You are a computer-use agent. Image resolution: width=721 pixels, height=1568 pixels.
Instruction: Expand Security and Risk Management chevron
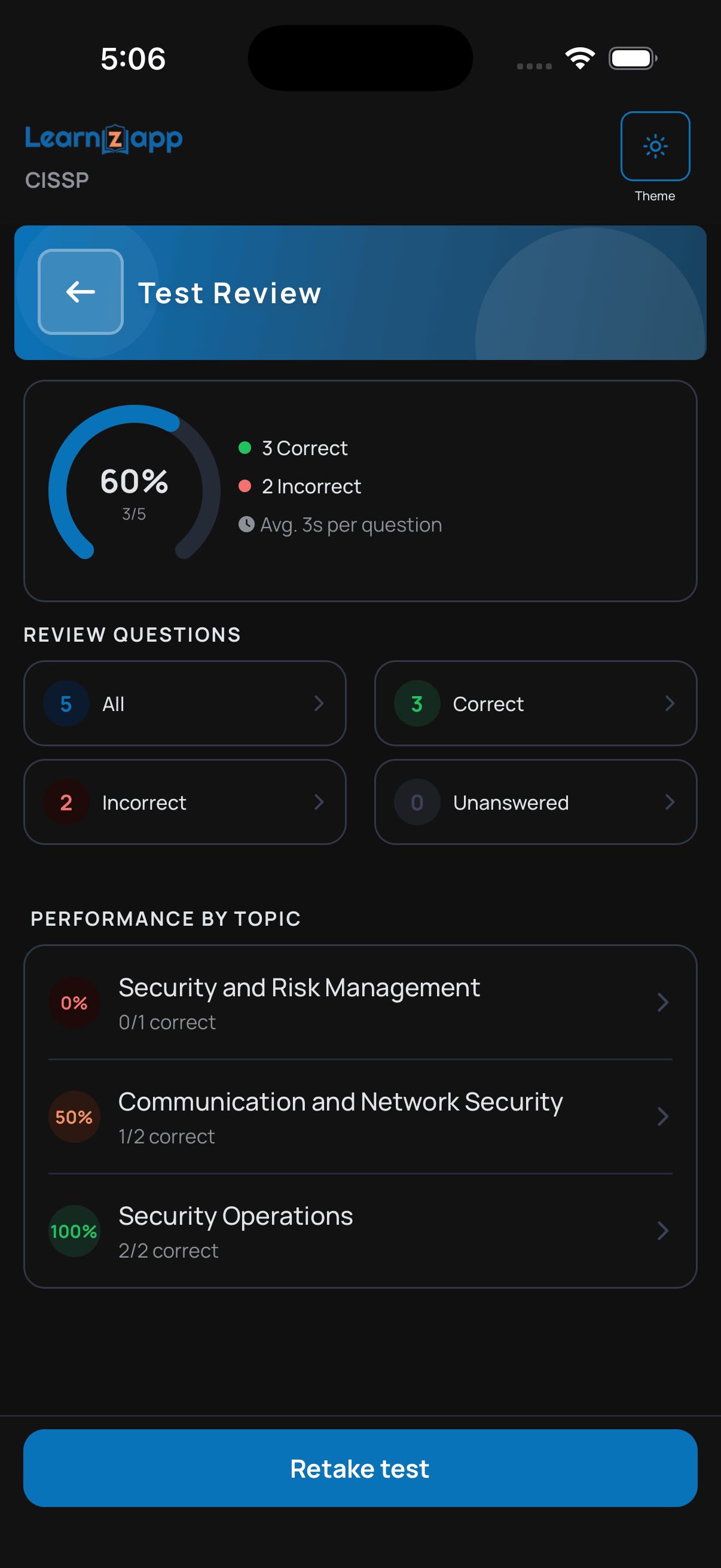[x=662, y=1002]
